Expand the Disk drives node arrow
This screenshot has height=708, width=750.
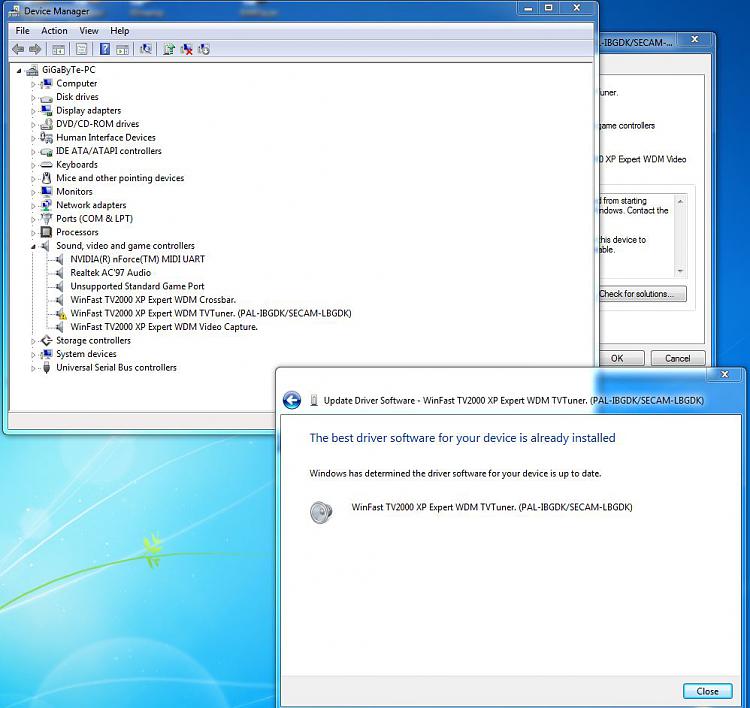coord(33,98)
